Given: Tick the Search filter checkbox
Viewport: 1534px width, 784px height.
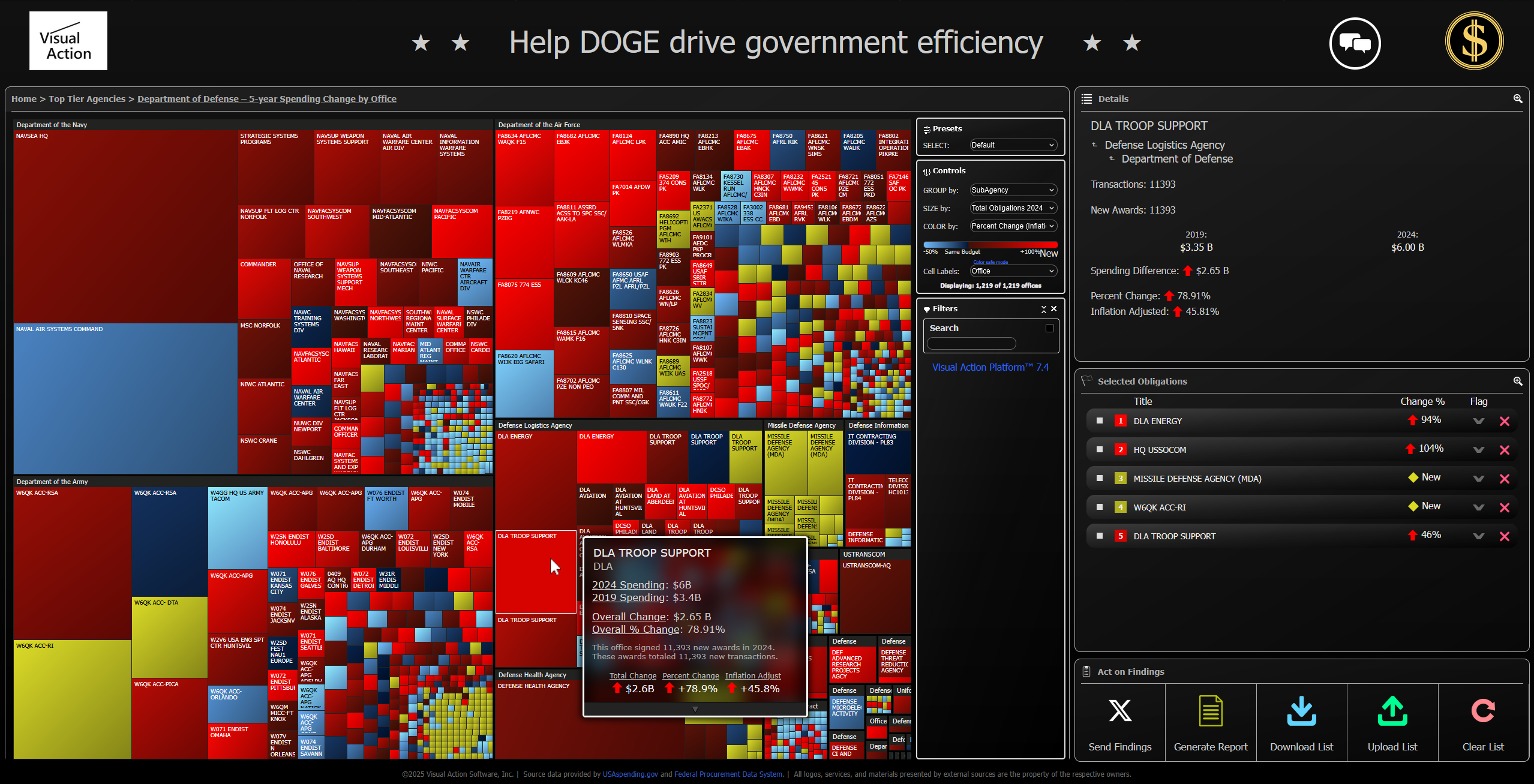Looking at the screenshot, I should (x=1049, y=328).
